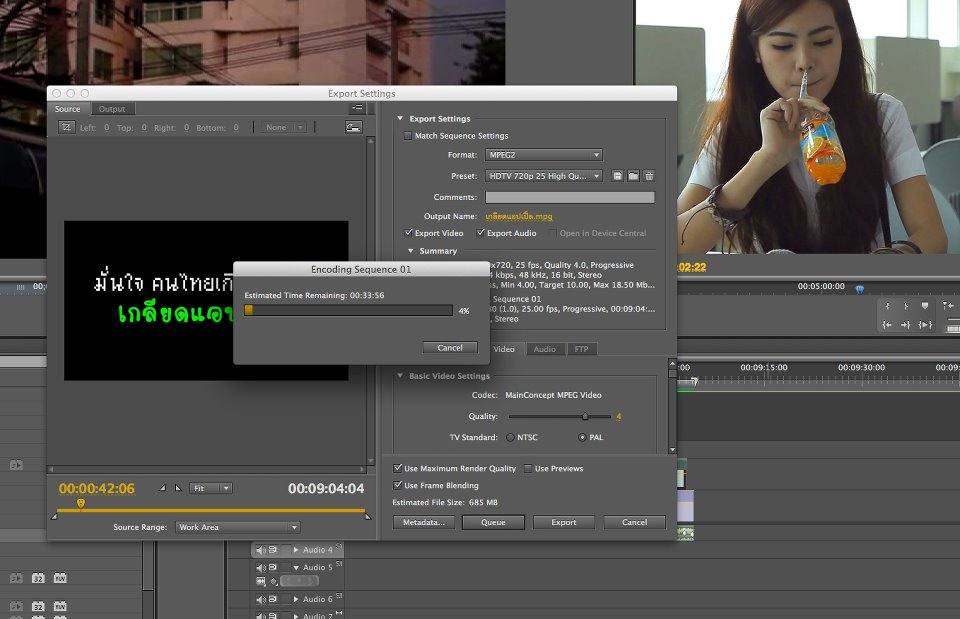Select the NTSC TV standard radio button
The width and height of the screenshot is (960, 619).
[x=510, y=437]
